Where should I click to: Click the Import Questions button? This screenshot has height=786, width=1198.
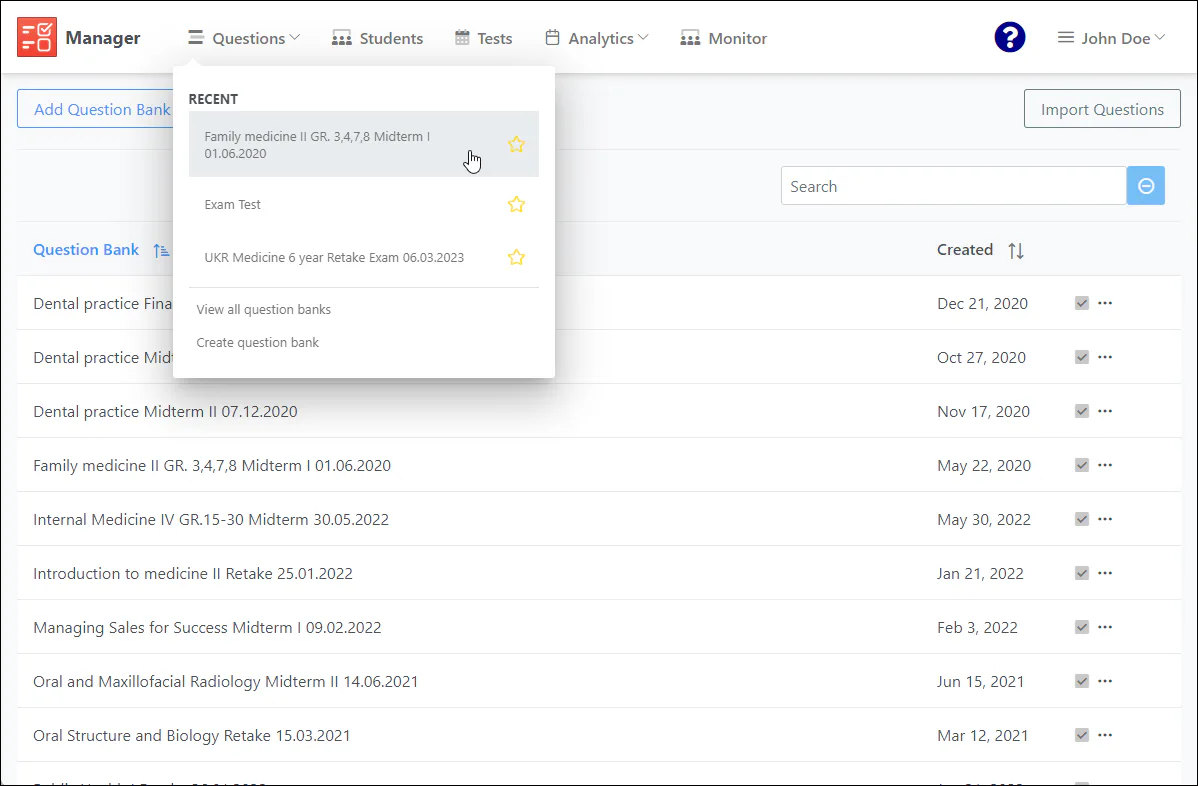pyautogui.click(x=1101, y=109)
